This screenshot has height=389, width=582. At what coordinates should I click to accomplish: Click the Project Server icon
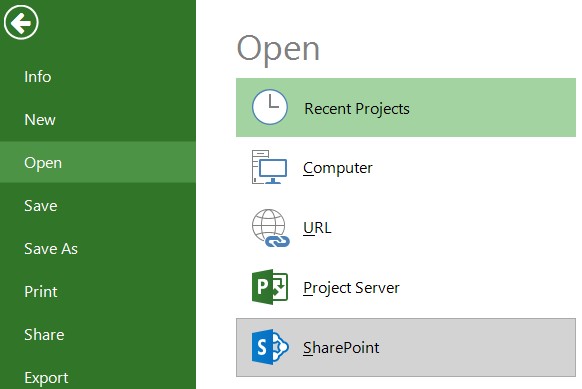(270, 287)
